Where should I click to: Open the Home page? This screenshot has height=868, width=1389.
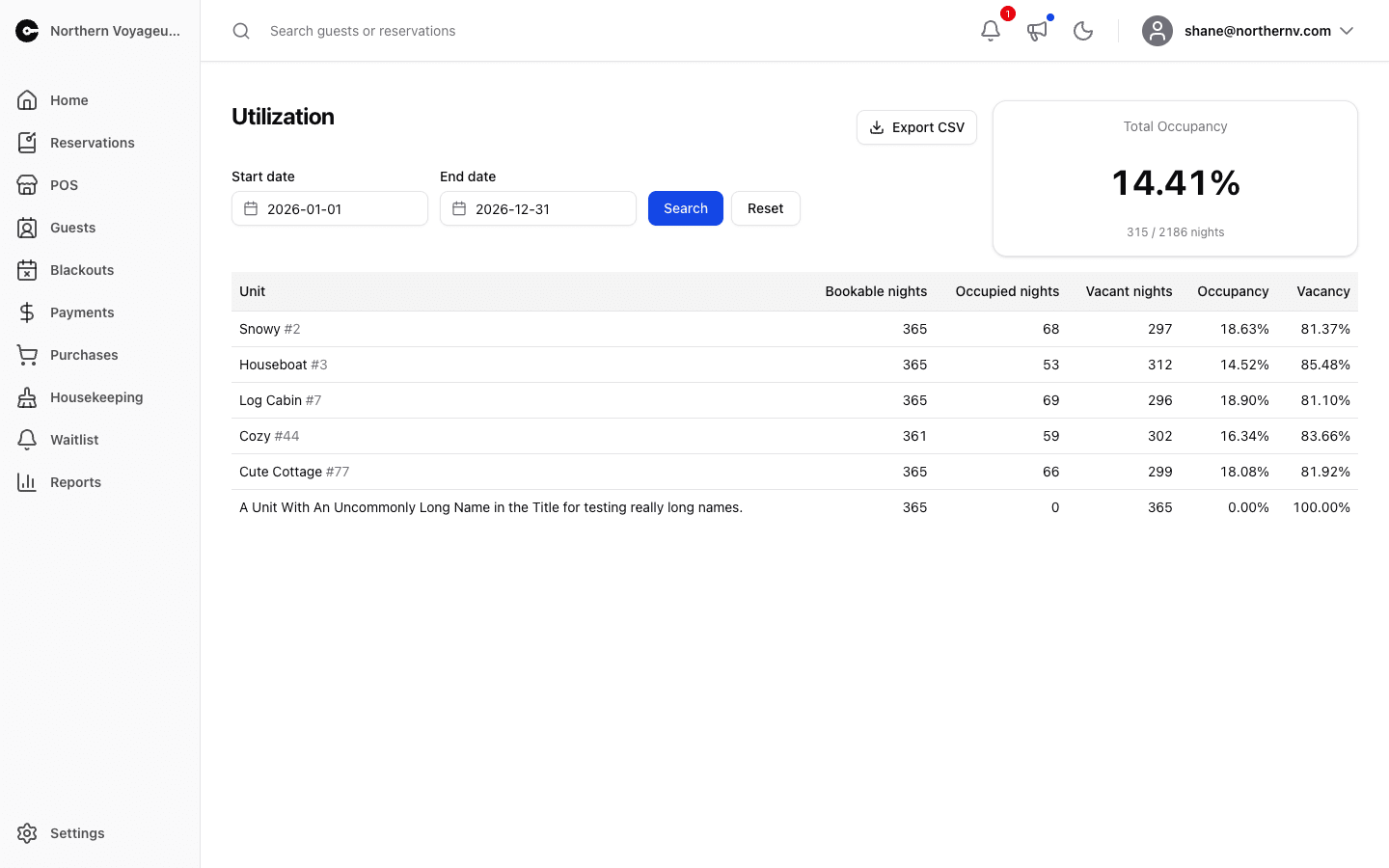[x=100, y=100]
